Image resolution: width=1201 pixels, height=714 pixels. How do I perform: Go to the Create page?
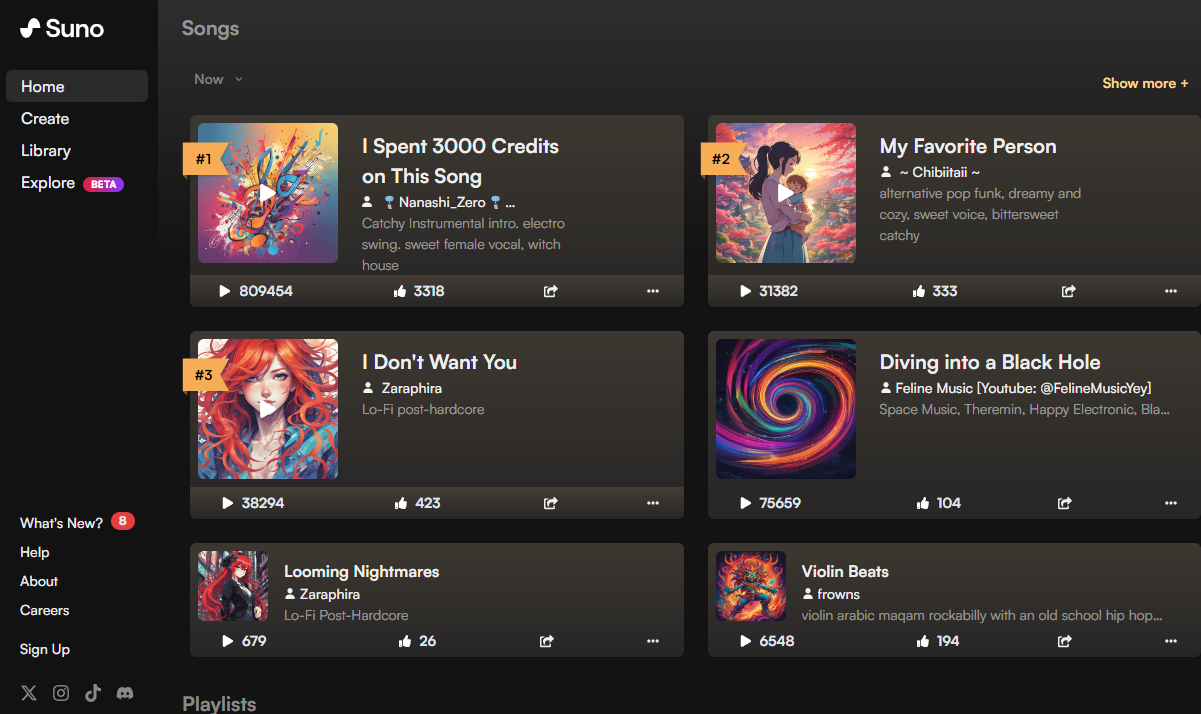(x=45, y=118)
